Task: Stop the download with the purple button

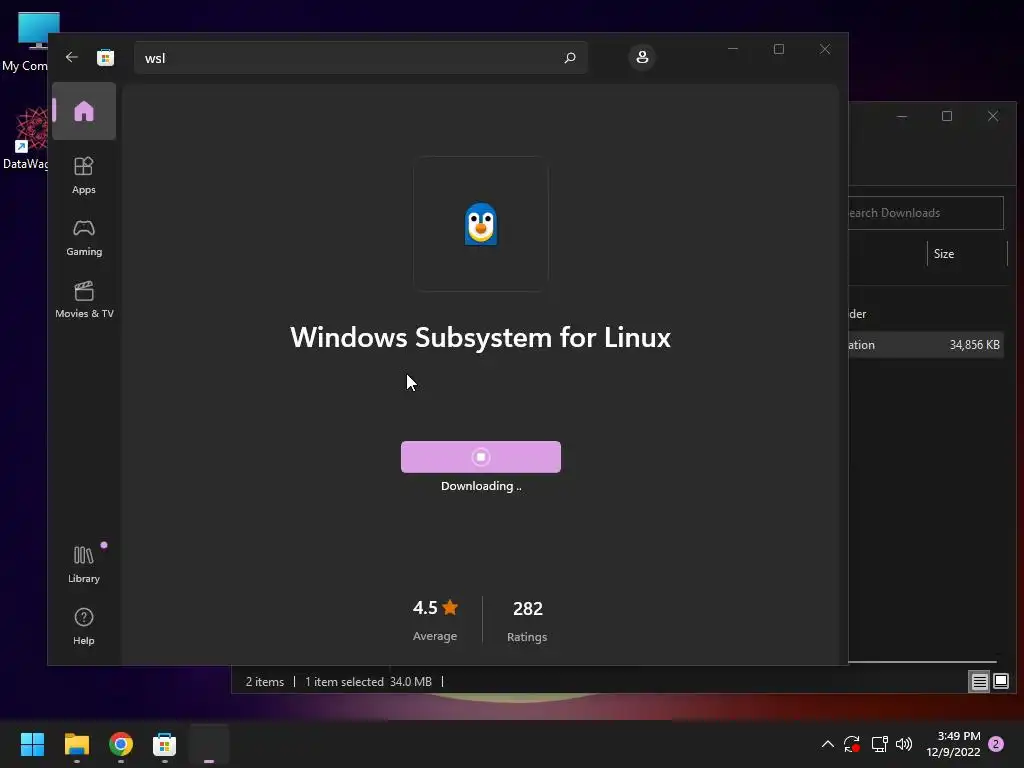Action: (481, 457)
